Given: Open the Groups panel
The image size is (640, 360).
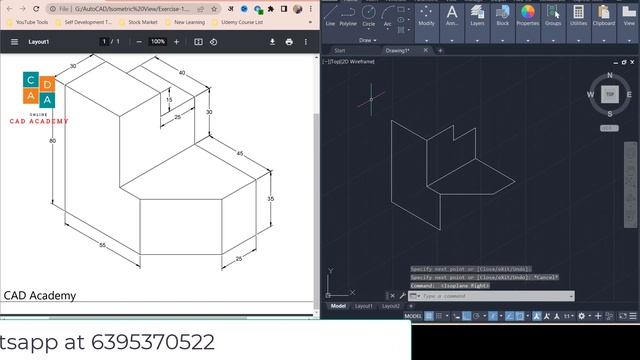Looking at the screenshot, I should pyautogui.click(x=553, y=16).
